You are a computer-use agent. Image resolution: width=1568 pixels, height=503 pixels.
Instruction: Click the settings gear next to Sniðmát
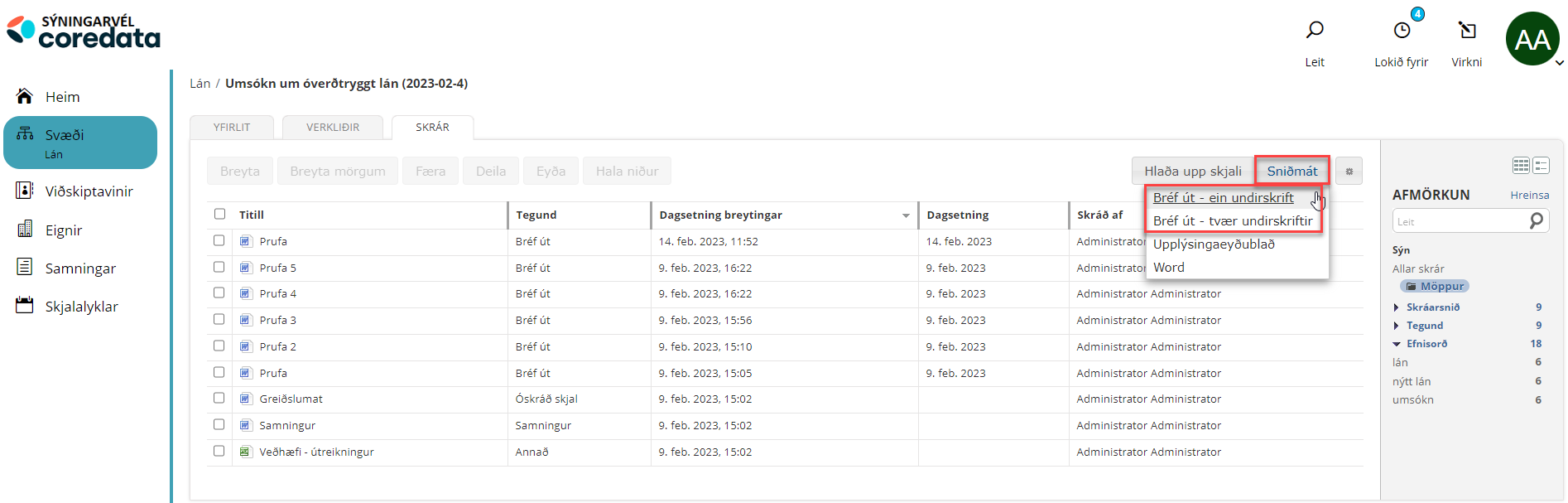pos(1349,172)
